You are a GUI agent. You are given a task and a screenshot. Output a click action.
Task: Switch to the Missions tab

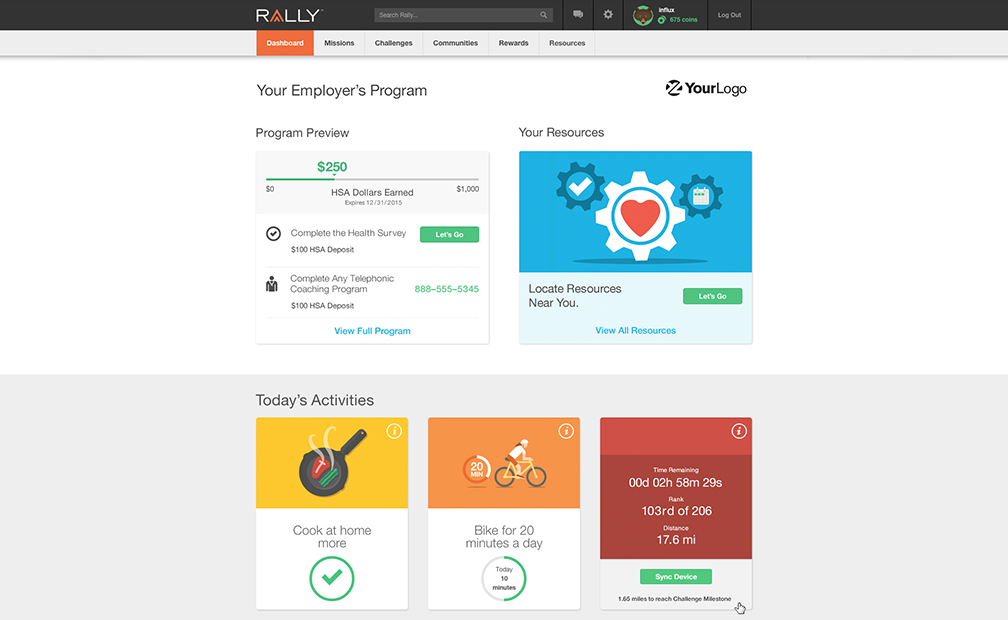[x=339, y=43]
